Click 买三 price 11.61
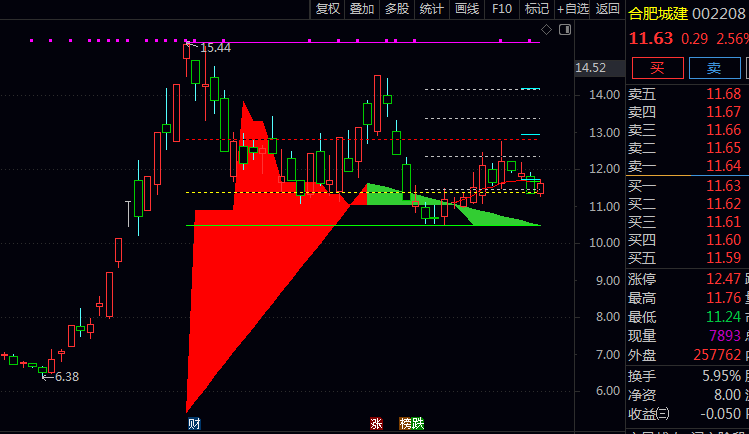Screen dimensions: 749x434 [724, 222]
